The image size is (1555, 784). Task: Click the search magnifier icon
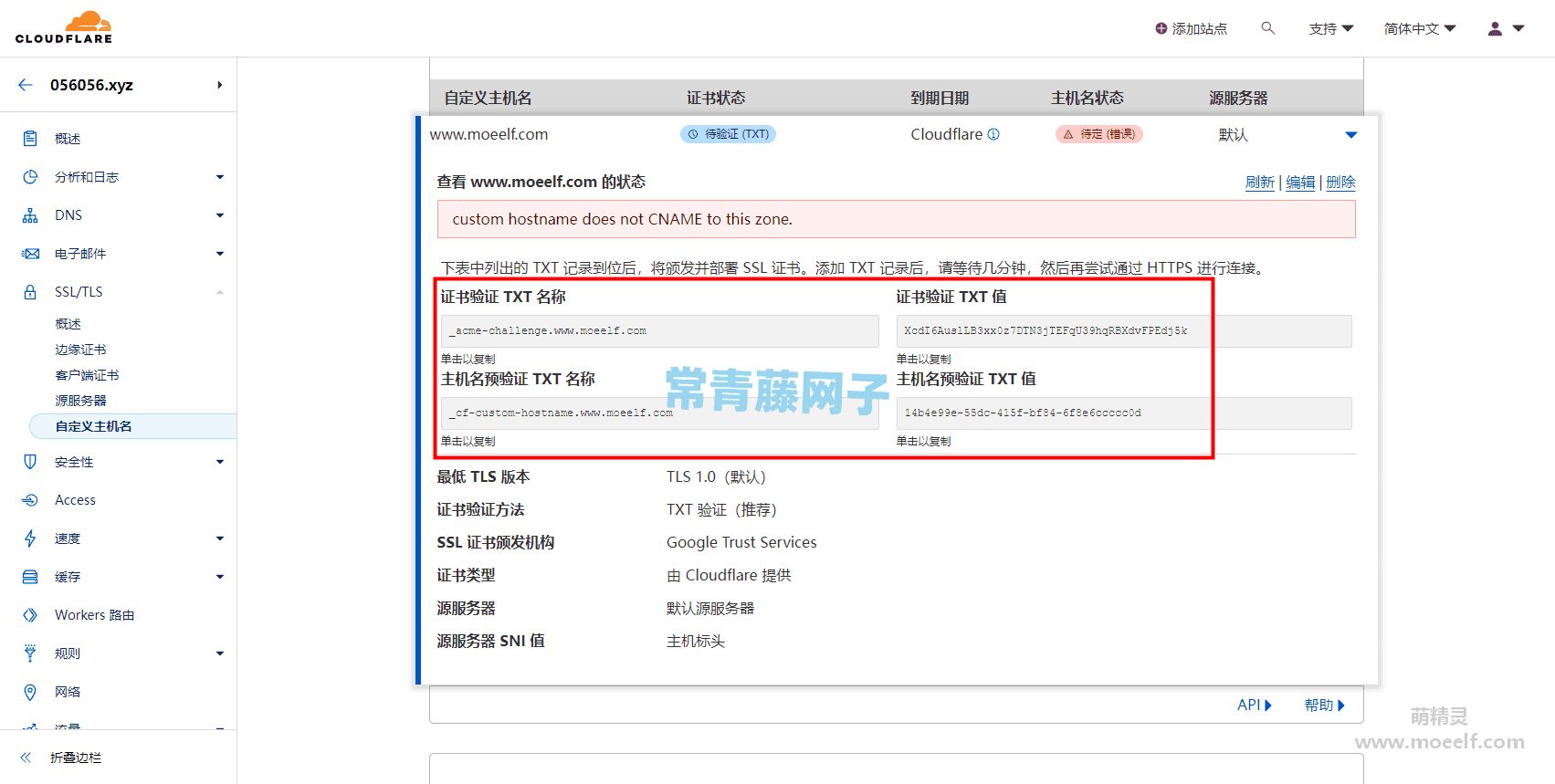pyautogui.click(x=1267, y=28)
